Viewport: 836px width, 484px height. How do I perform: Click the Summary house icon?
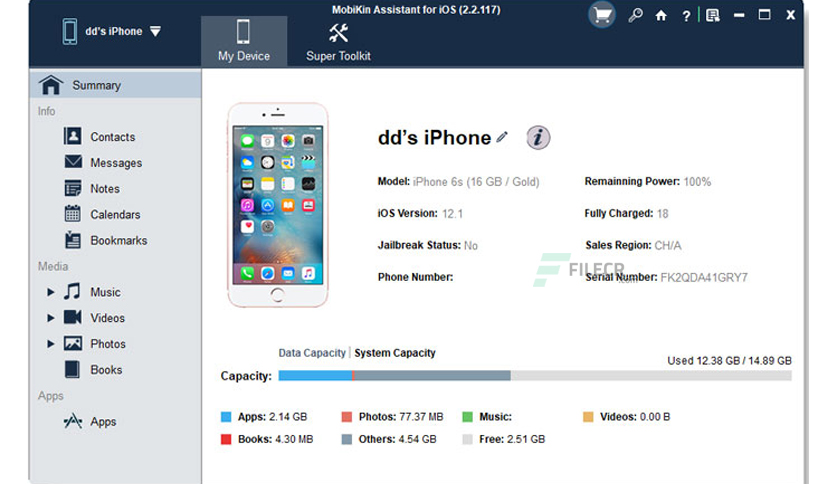coord(51,85)
